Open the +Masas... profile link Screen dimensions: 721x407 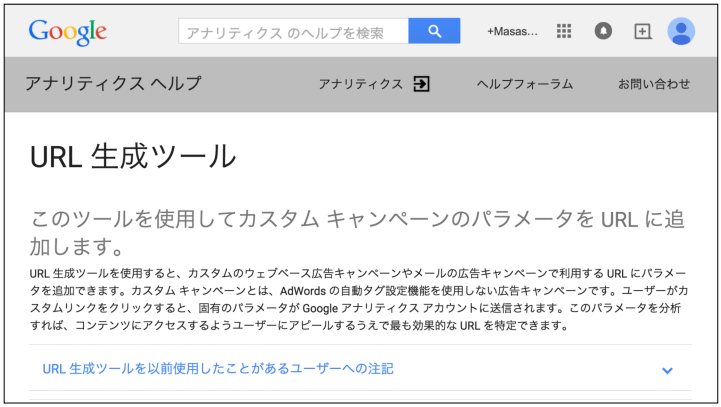coord(512,31)
